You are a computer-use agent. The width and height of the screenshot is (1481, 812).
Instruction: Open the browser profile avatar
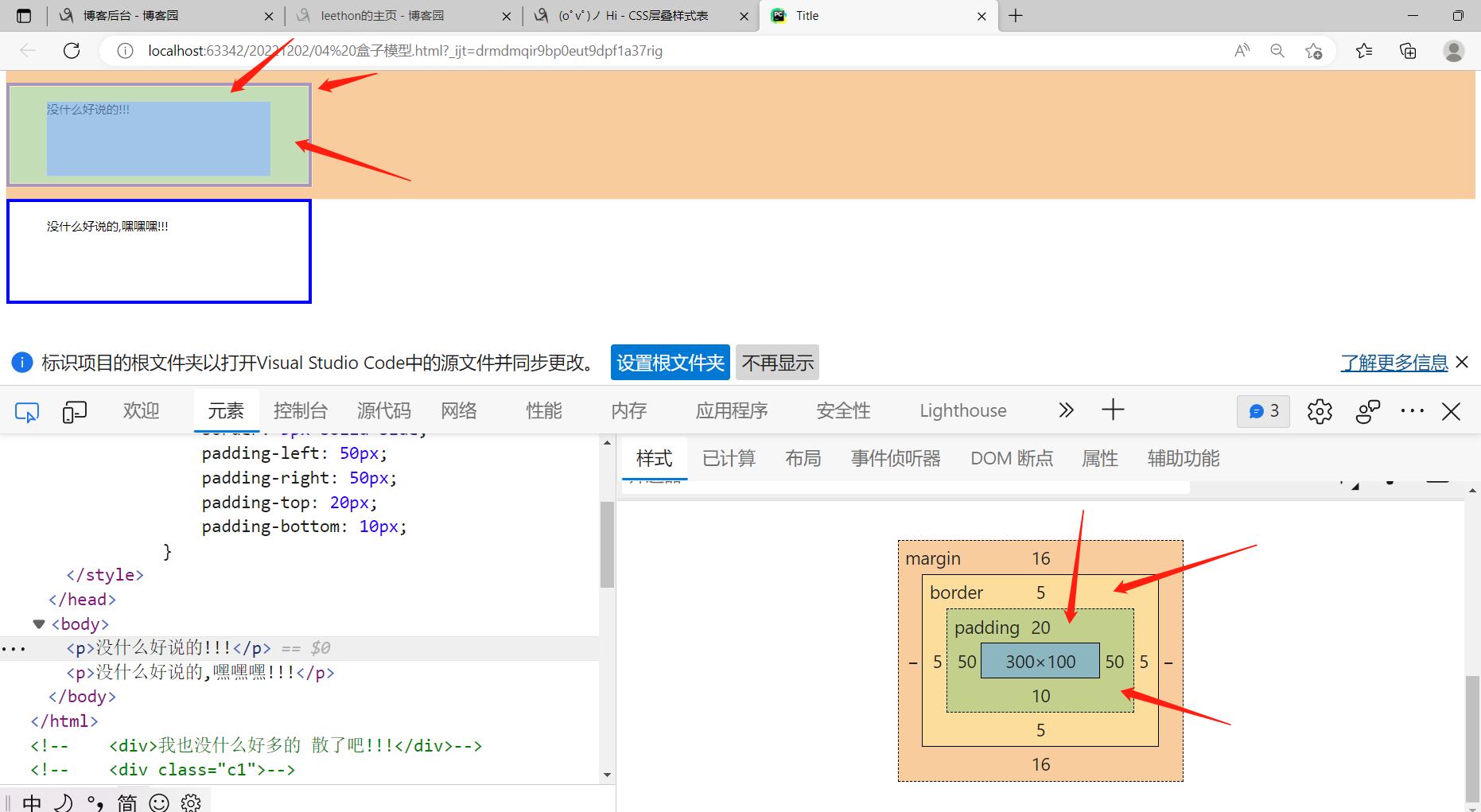(x=1453, y=51)
